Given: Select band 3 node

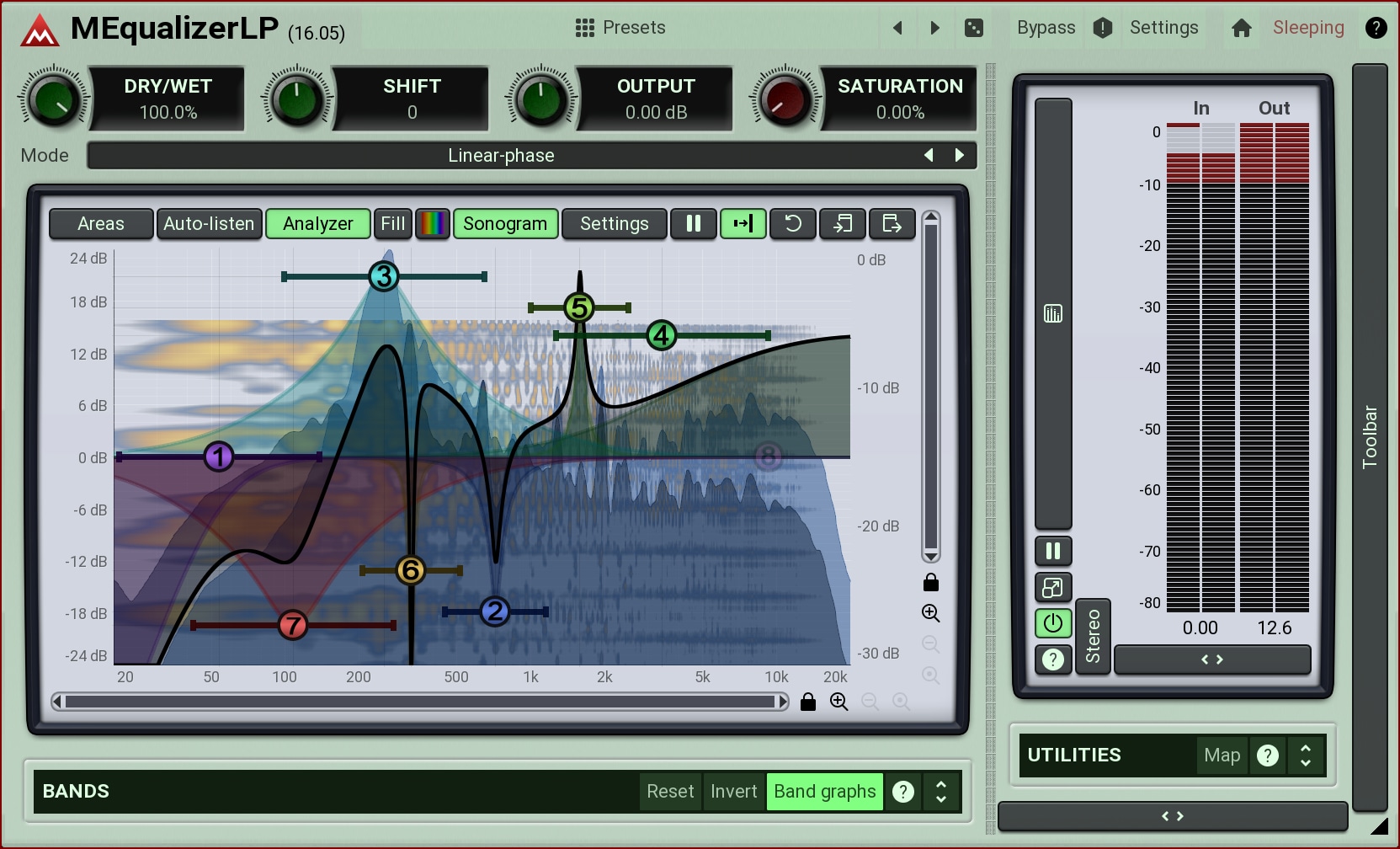Looking at the screenshot, I should [384, 276].
